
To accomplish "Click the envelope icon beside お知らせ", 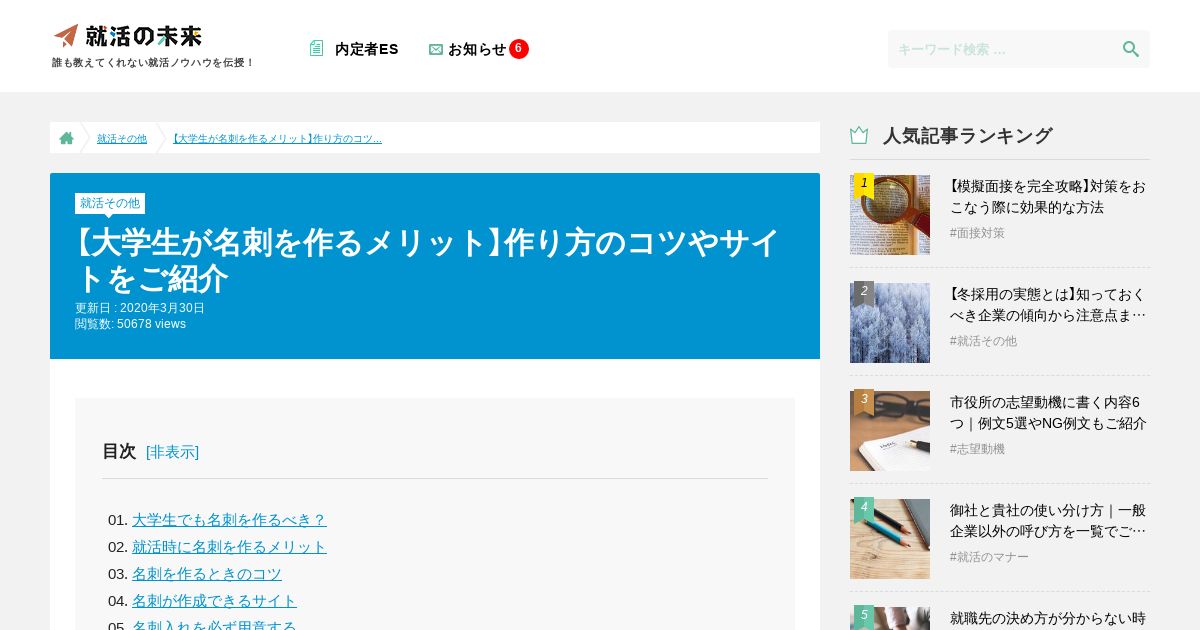I will 436,49.
